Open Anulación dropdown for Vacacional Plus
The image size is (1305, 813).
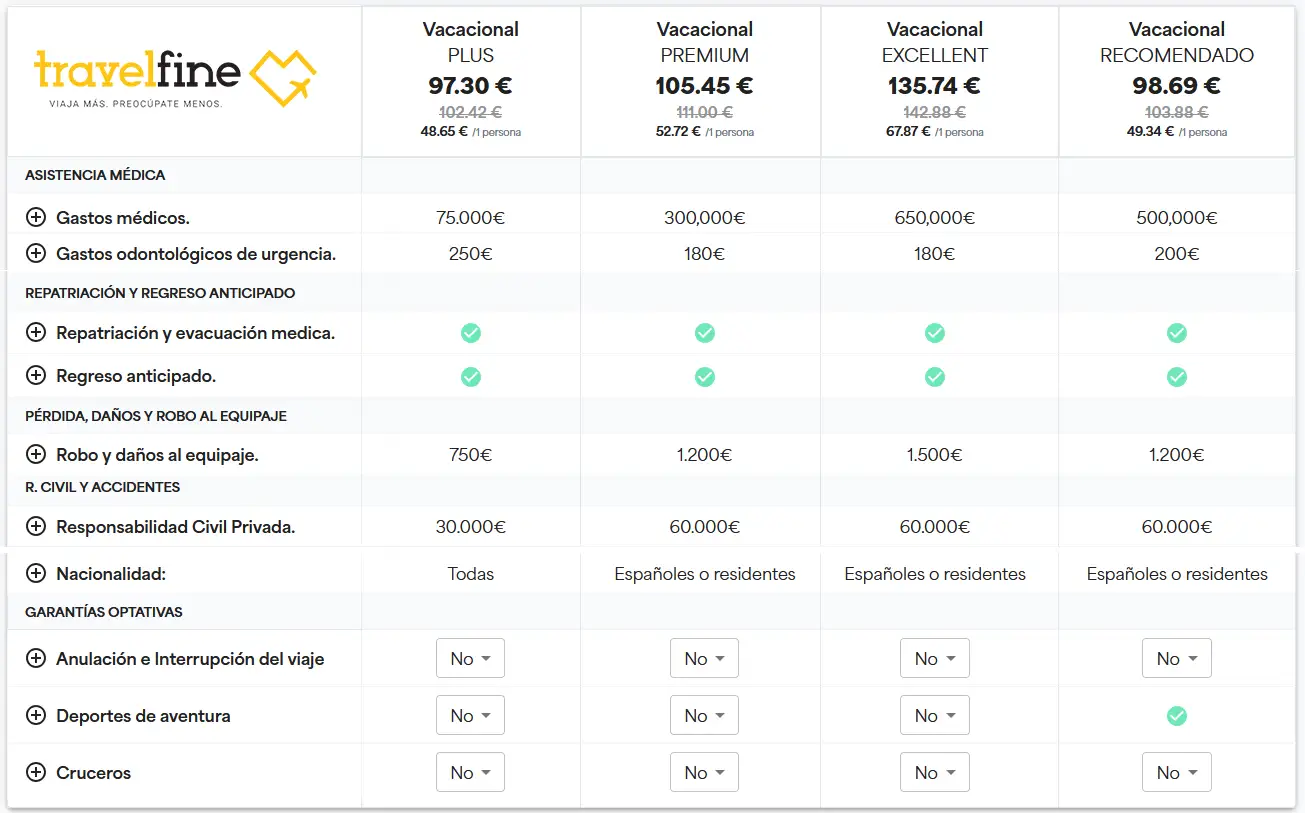pyautogui.click(x=471, y=659)
